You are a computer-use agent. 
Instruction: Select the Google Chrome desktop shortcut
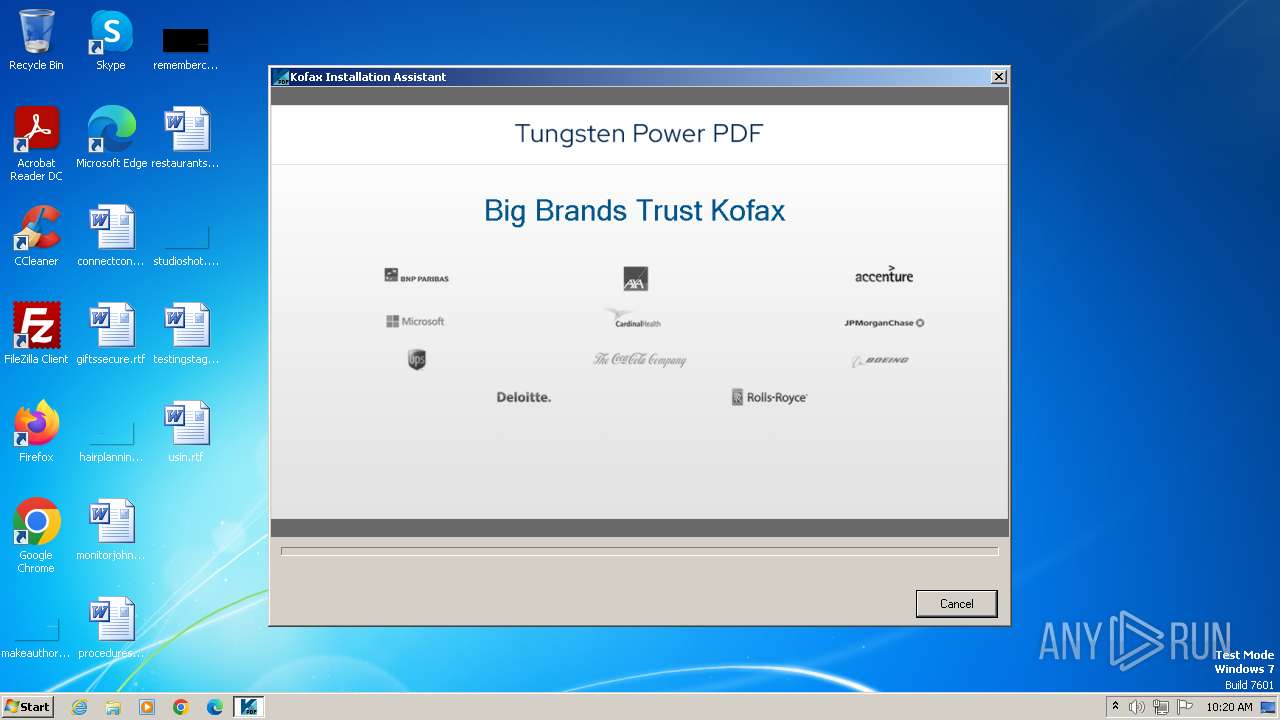(36, 535)
